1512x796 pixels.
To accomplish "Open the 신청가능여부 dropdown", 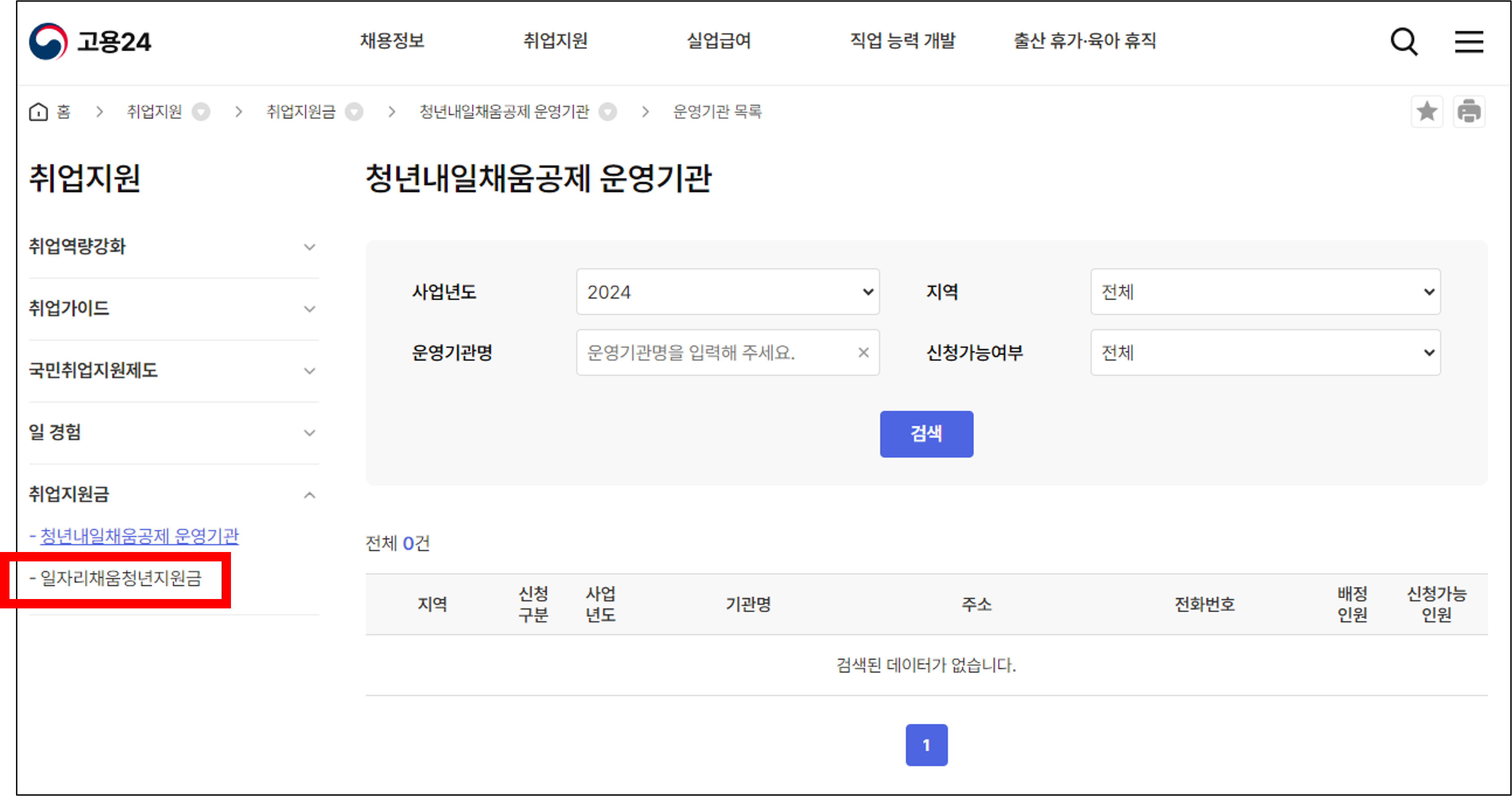I will coord(1265,353).
